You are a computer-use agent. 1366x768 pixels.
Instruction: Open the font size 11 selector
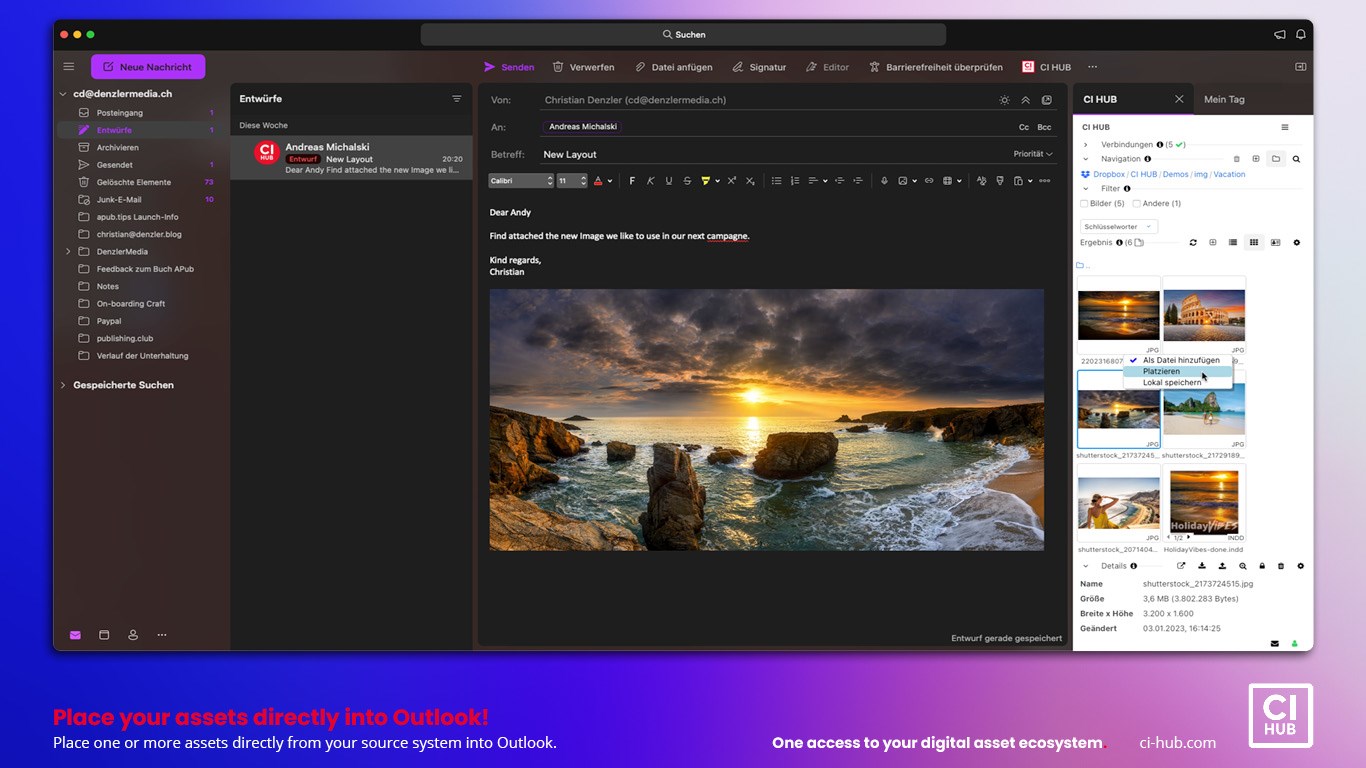pos(572,181)
